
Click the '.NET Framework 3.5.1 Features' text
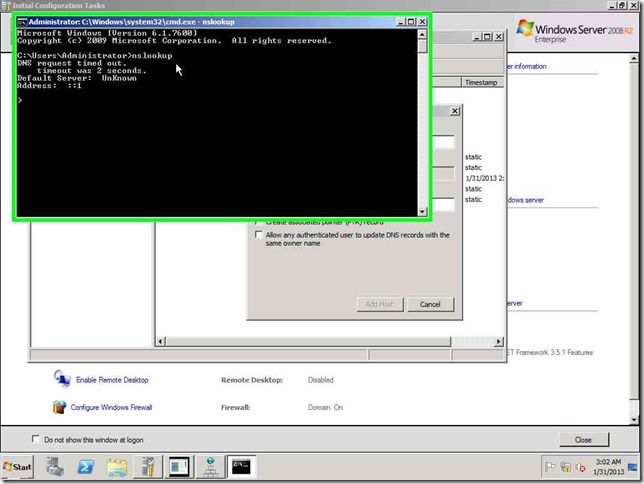[x=550, y=353]
